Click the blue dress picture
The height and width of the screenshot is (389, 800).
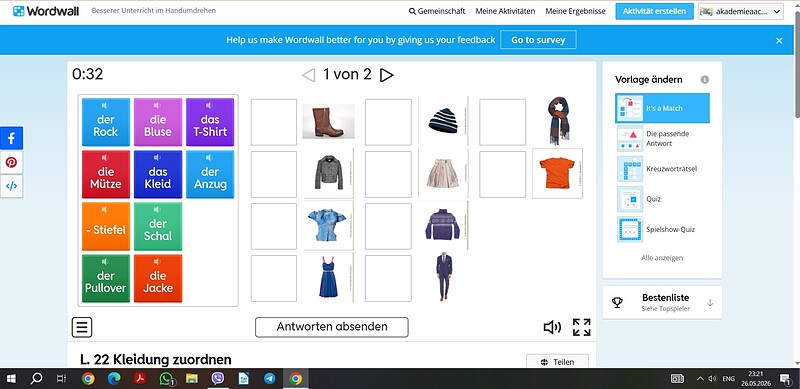pos(329,277)
